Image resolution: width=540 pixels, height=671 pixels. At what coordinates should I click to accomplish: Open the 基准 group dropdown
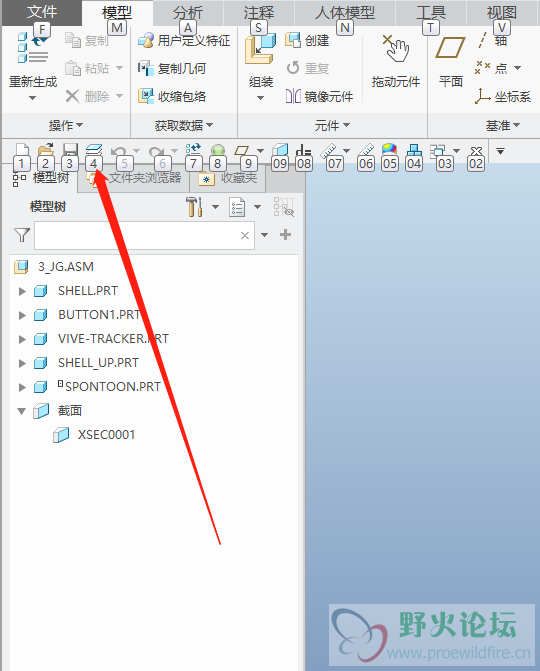503,125
